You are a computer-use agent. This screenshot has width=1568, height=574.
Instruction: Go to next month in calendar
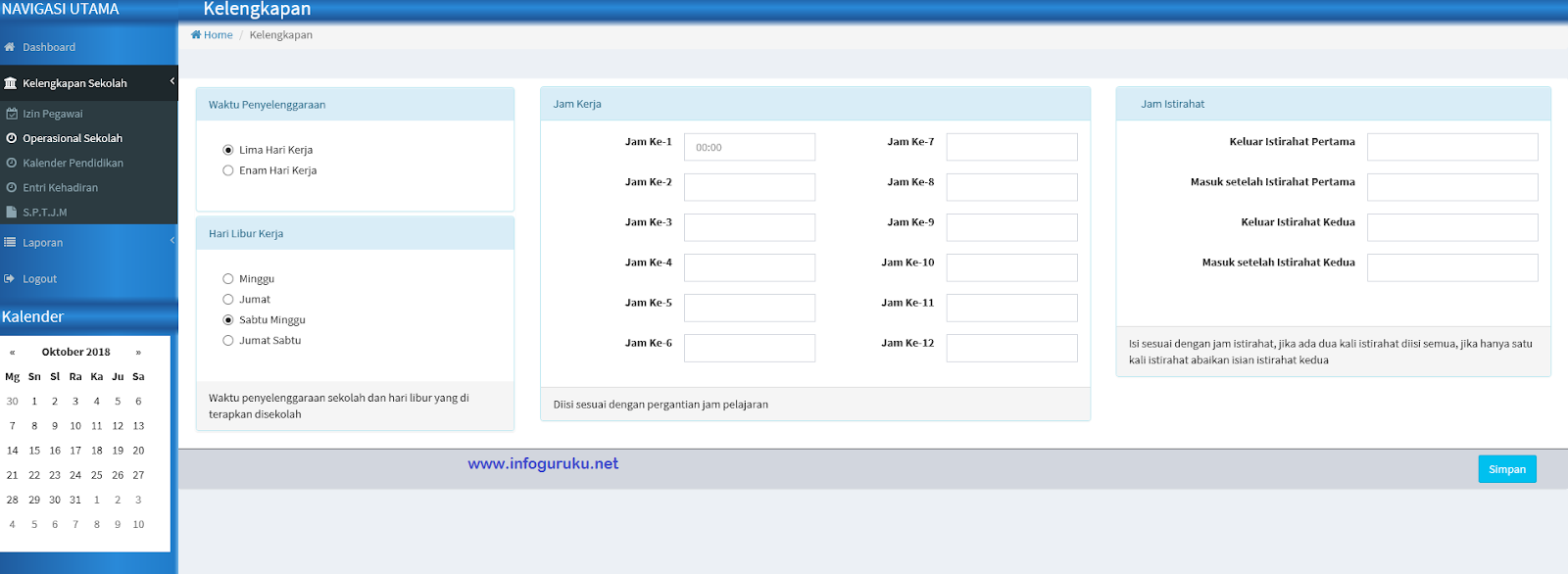[x=138, y=352]
